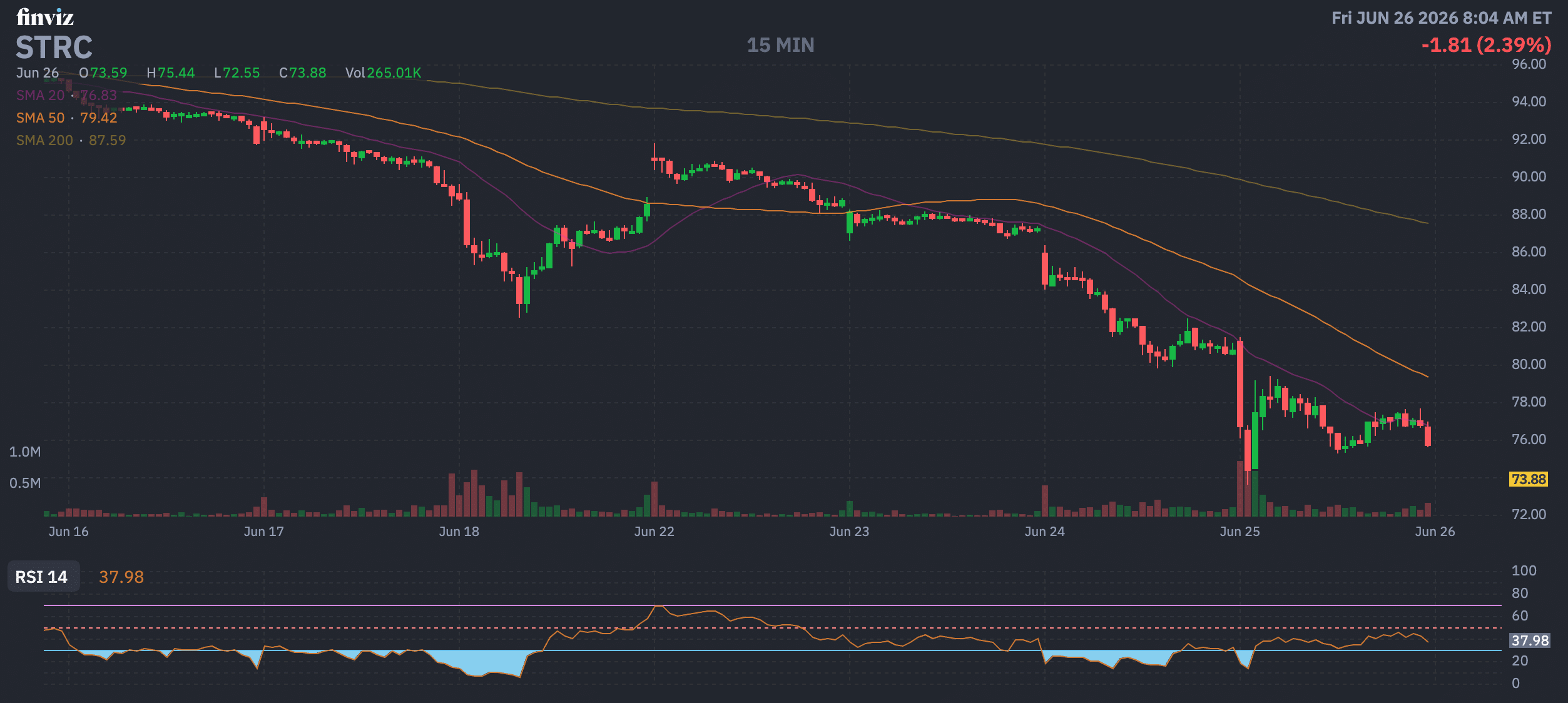1568x703 pixels.
Task: Click the Jun 26 axis date label
Action: click(x=1435, y=532)
